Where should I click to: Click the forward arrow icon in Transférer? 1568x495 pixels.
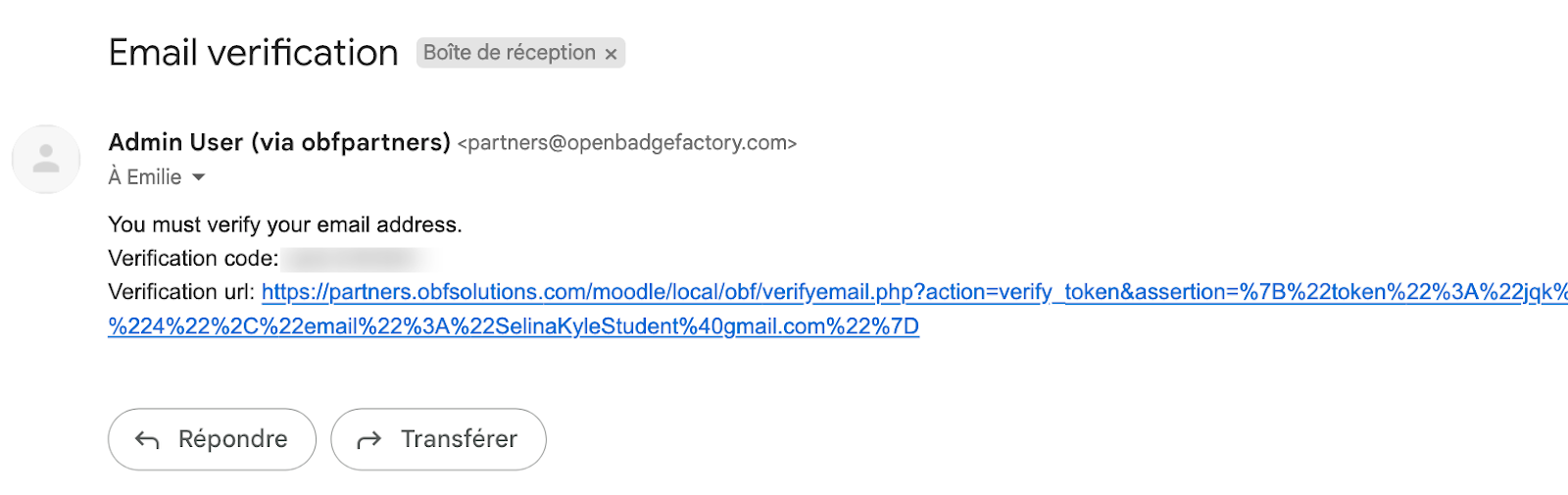click(x=368, y=440)
